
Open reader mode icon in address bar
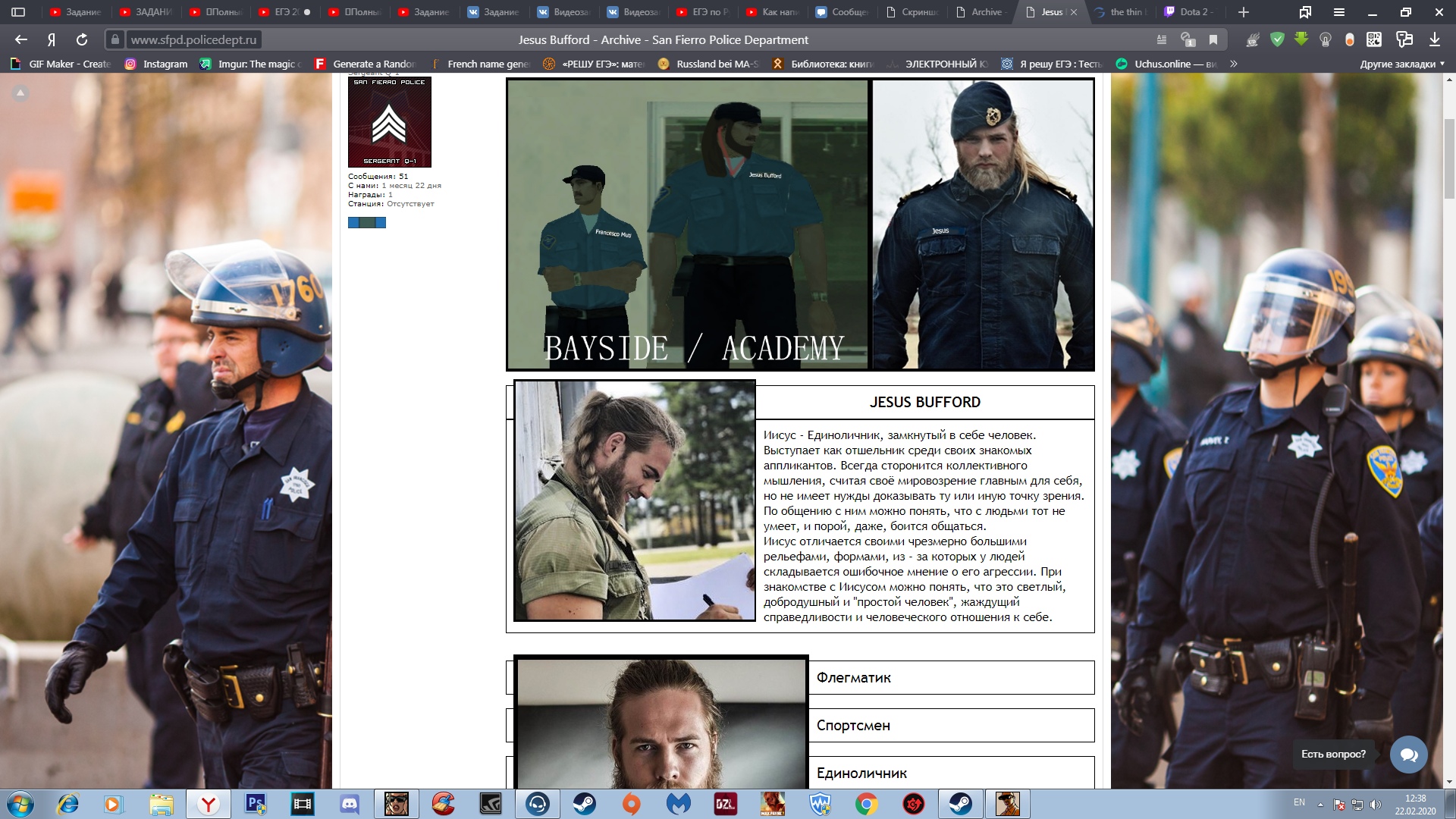click(x=1162, y=39)
